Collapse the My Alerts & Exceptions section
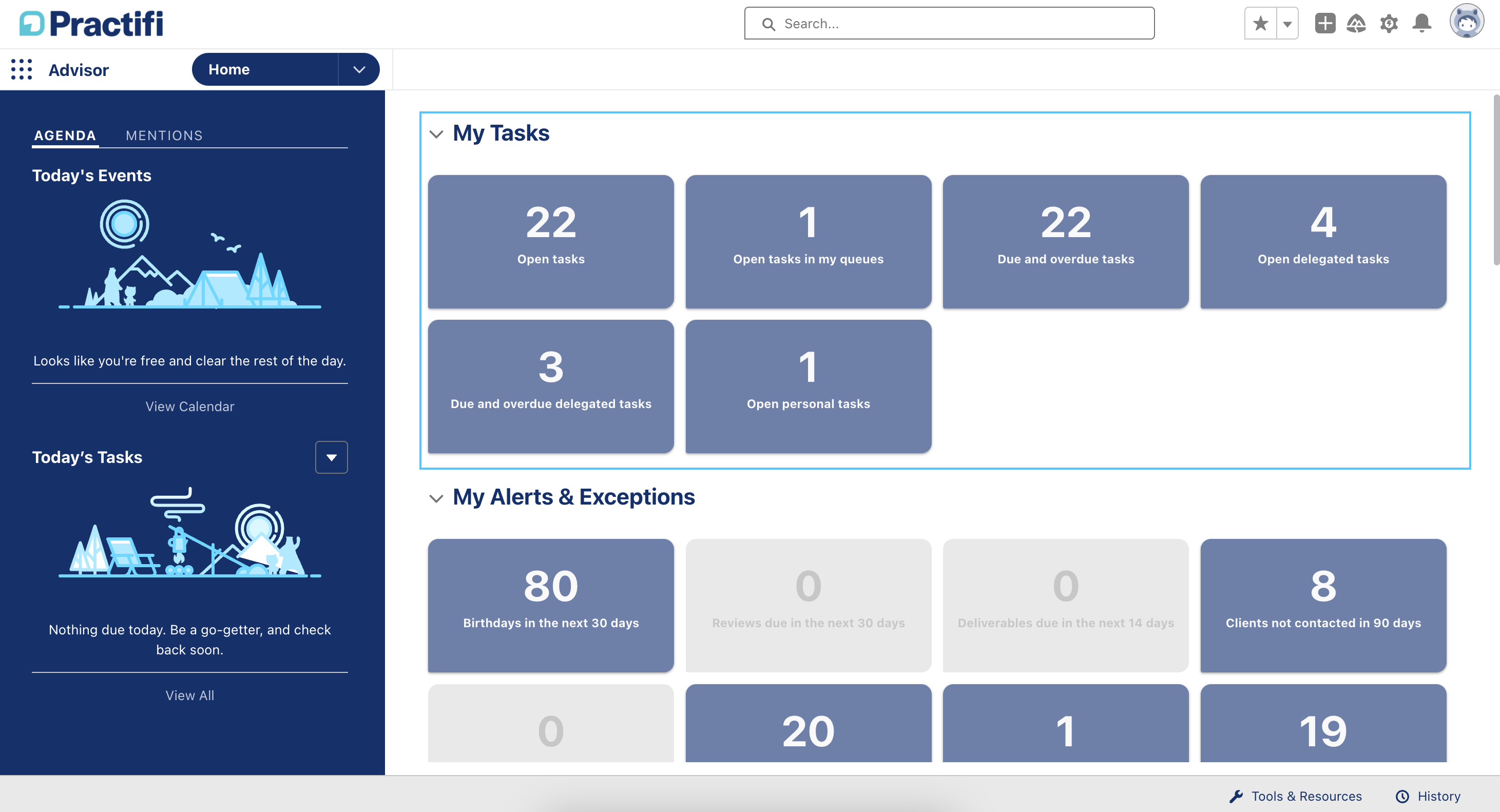 click(x=436, y=498)
